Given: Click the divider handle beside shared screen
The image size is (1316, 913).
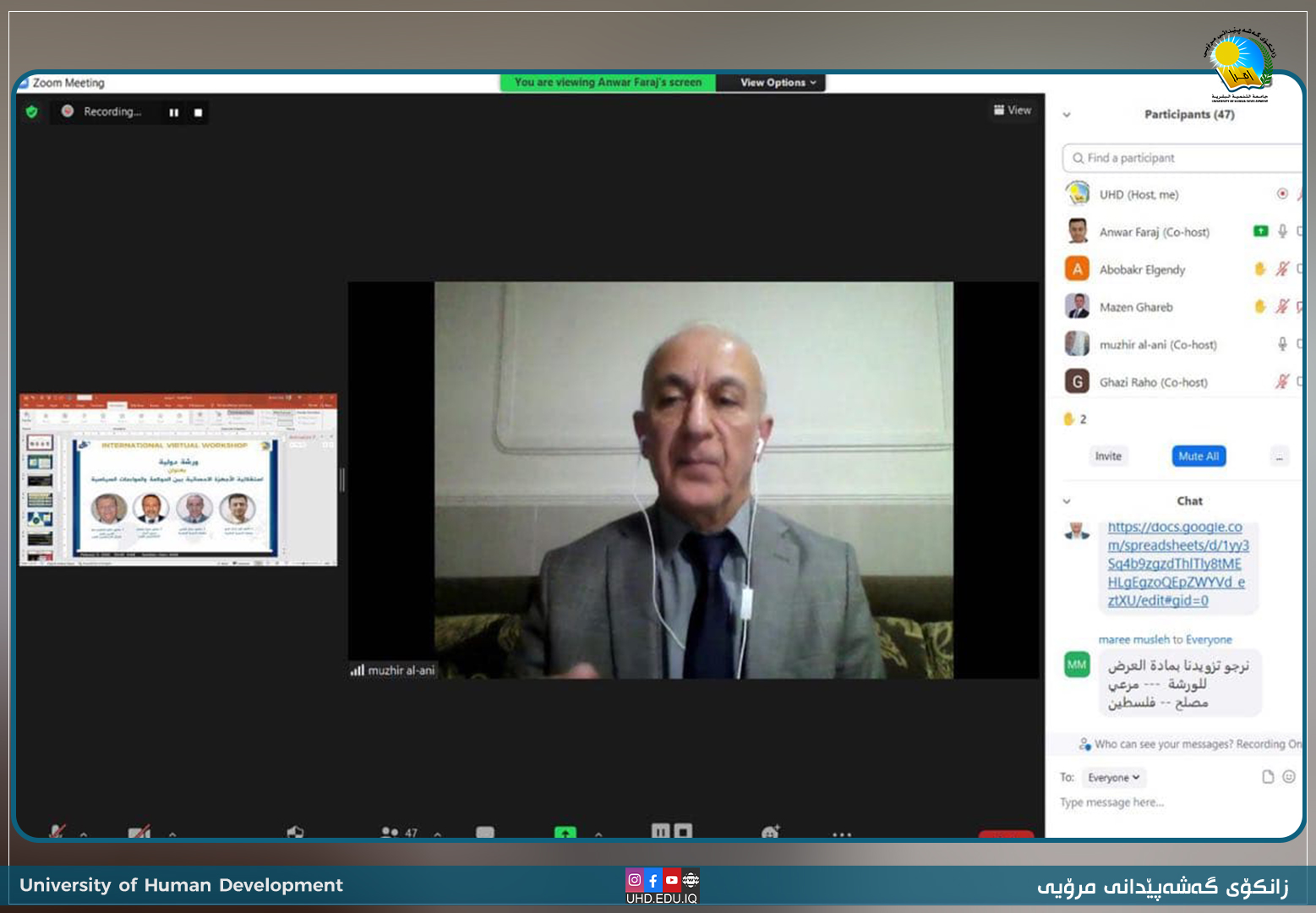Looking at the screenshot, I should [342, 480].
